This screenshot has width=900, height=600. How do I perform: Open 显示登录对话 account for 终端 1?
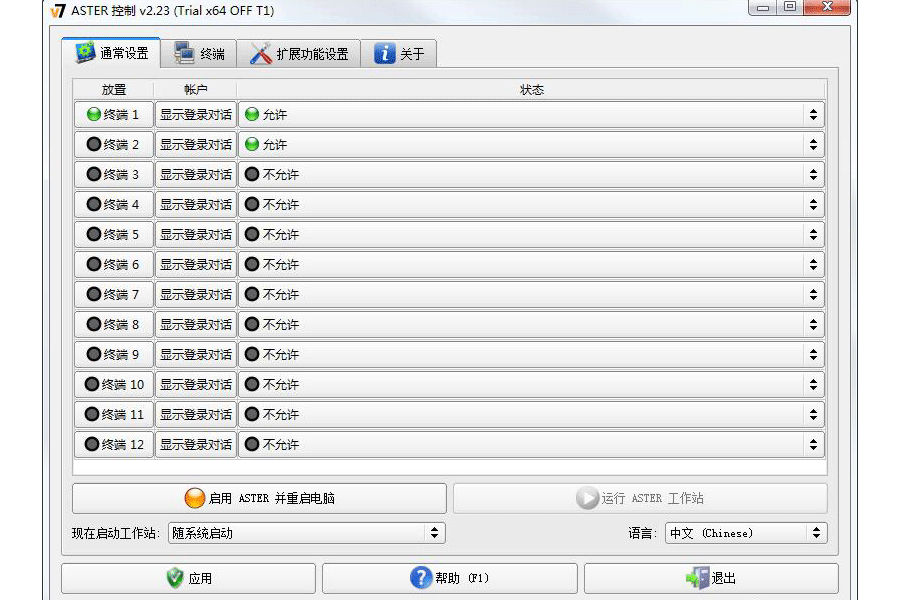(196, 114)
